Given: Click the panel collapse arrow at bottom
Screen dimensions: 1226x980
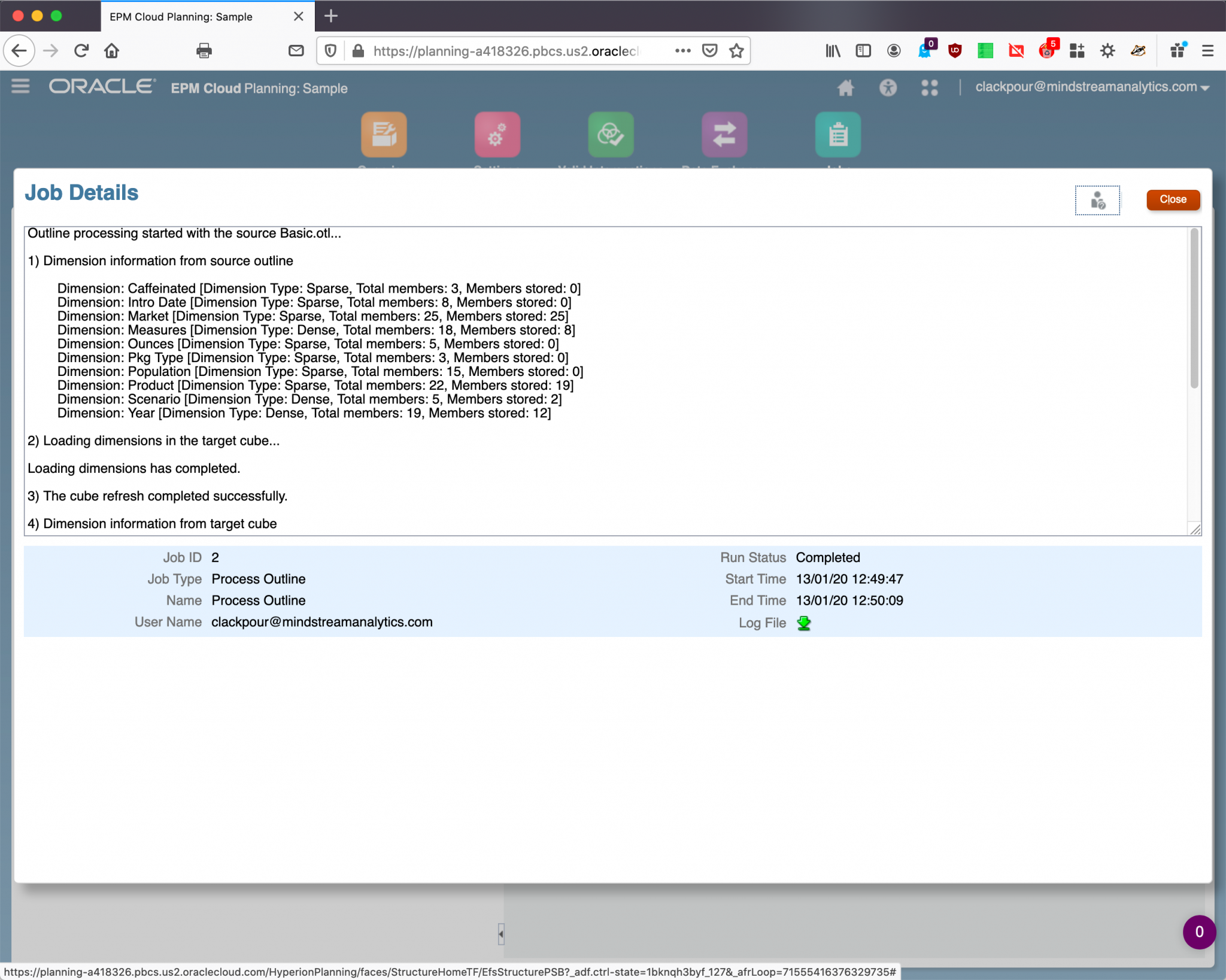Looking at the screenshot, I should click(501, 933).
